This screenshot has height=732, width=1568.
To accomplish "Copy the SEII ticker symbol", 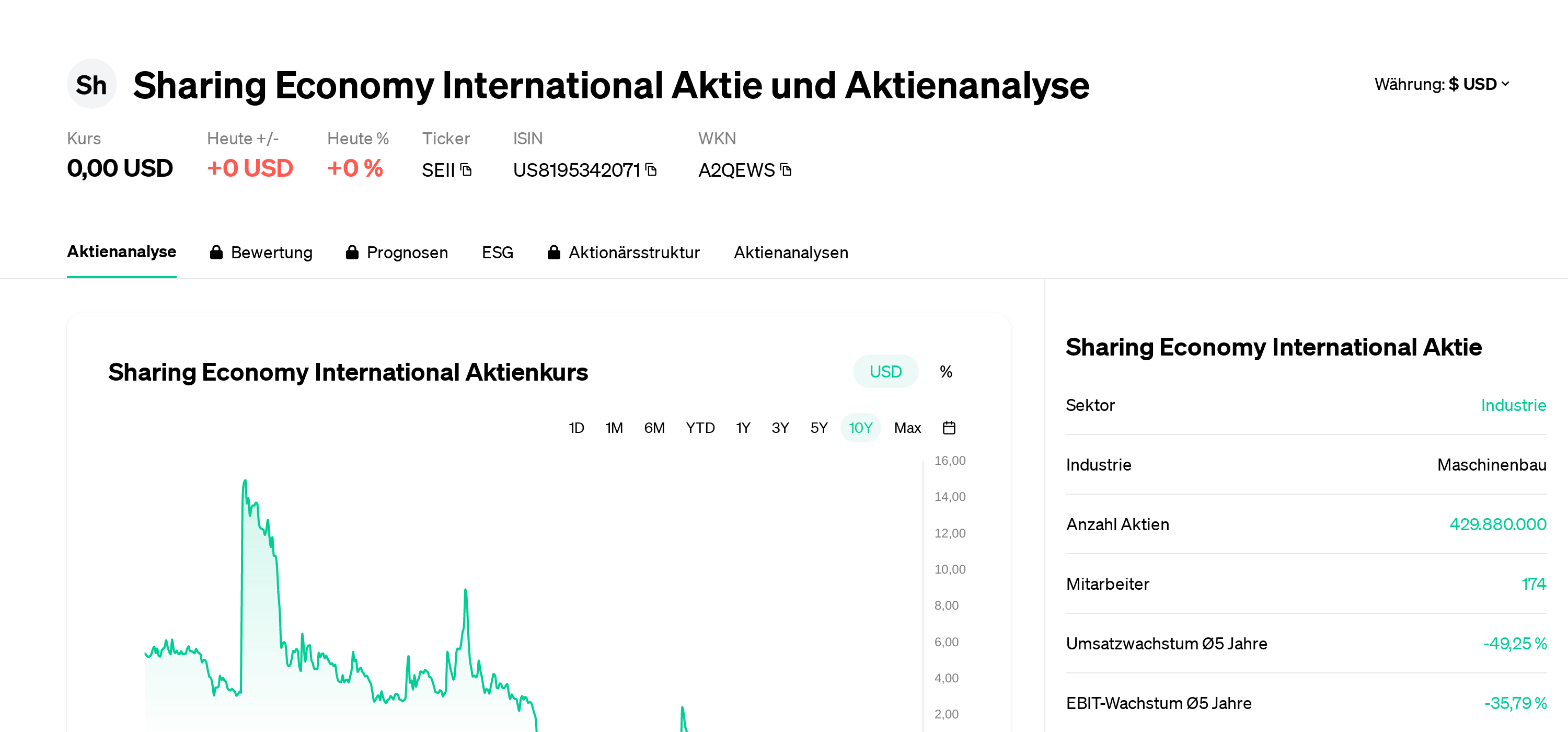I will [x=466, y=169].
